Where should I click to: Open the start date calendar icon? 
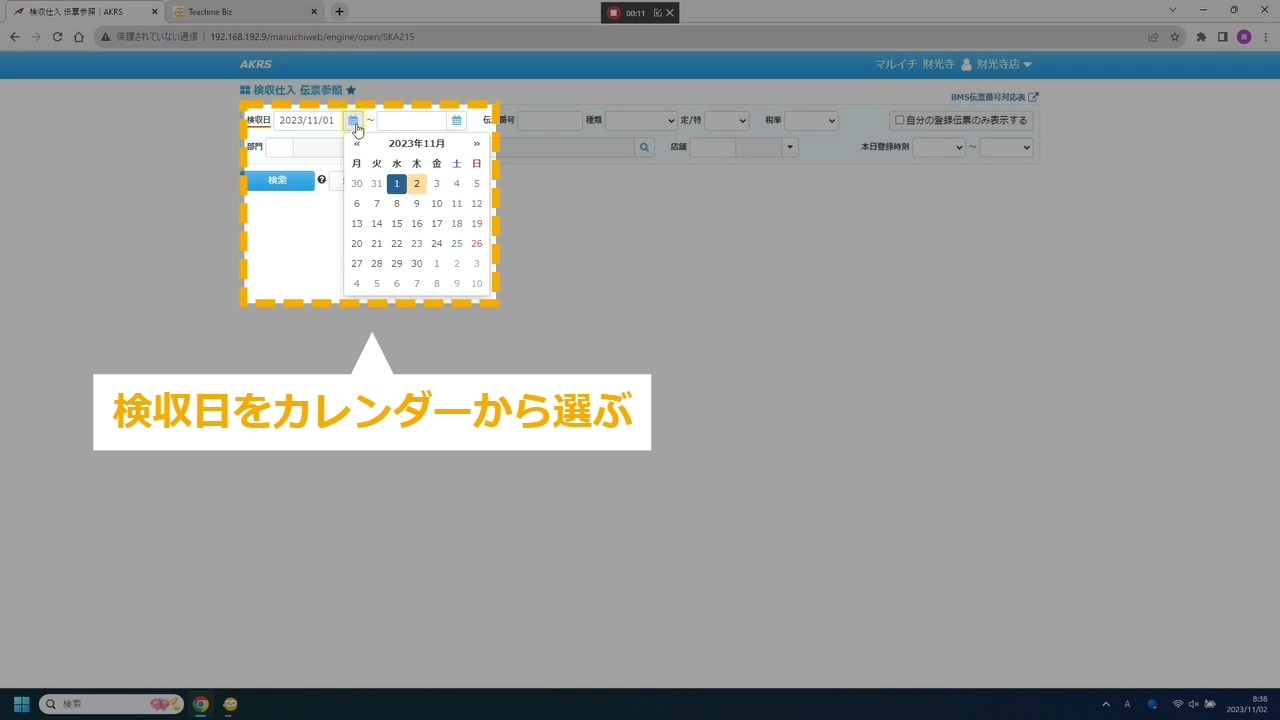[353, 121]
